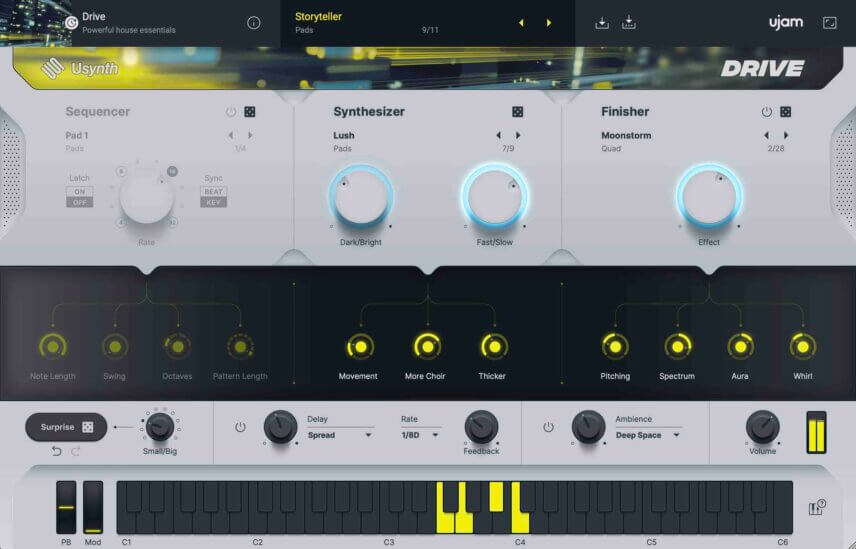Set Latch to ON
Screen dimensions: 856x549
coord(80,192)
